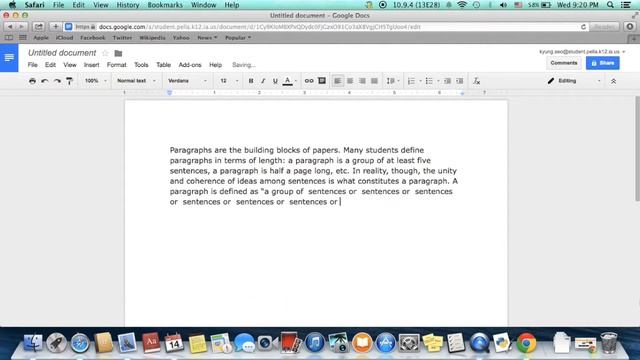Image resolution: width=640 pixels, height=360 pixels.
Task: Open Chrome from the Dock
Action: (526, 343)
